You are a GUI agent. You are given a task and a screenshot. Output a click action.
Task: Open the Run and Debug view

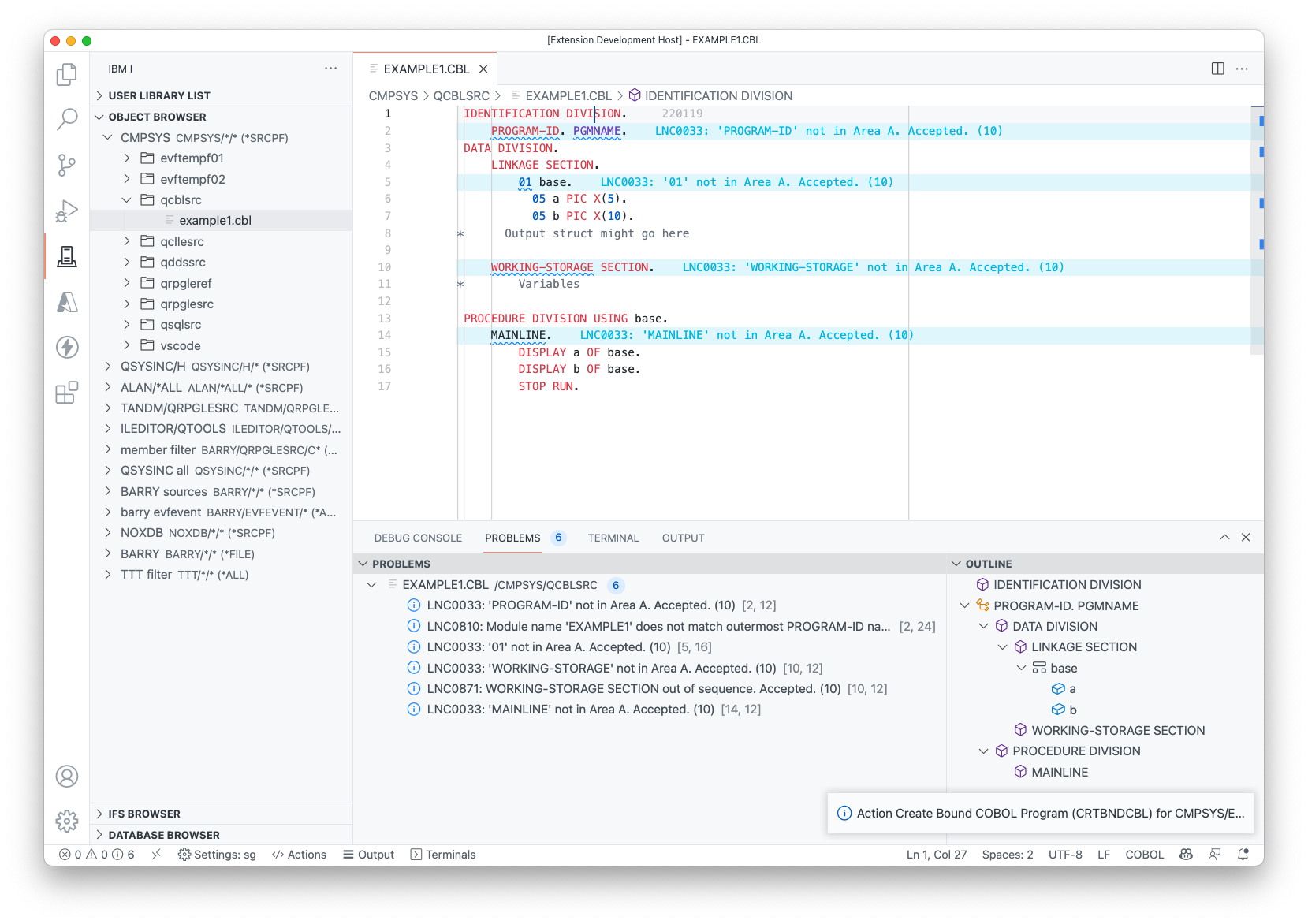(x=67, y=211)
